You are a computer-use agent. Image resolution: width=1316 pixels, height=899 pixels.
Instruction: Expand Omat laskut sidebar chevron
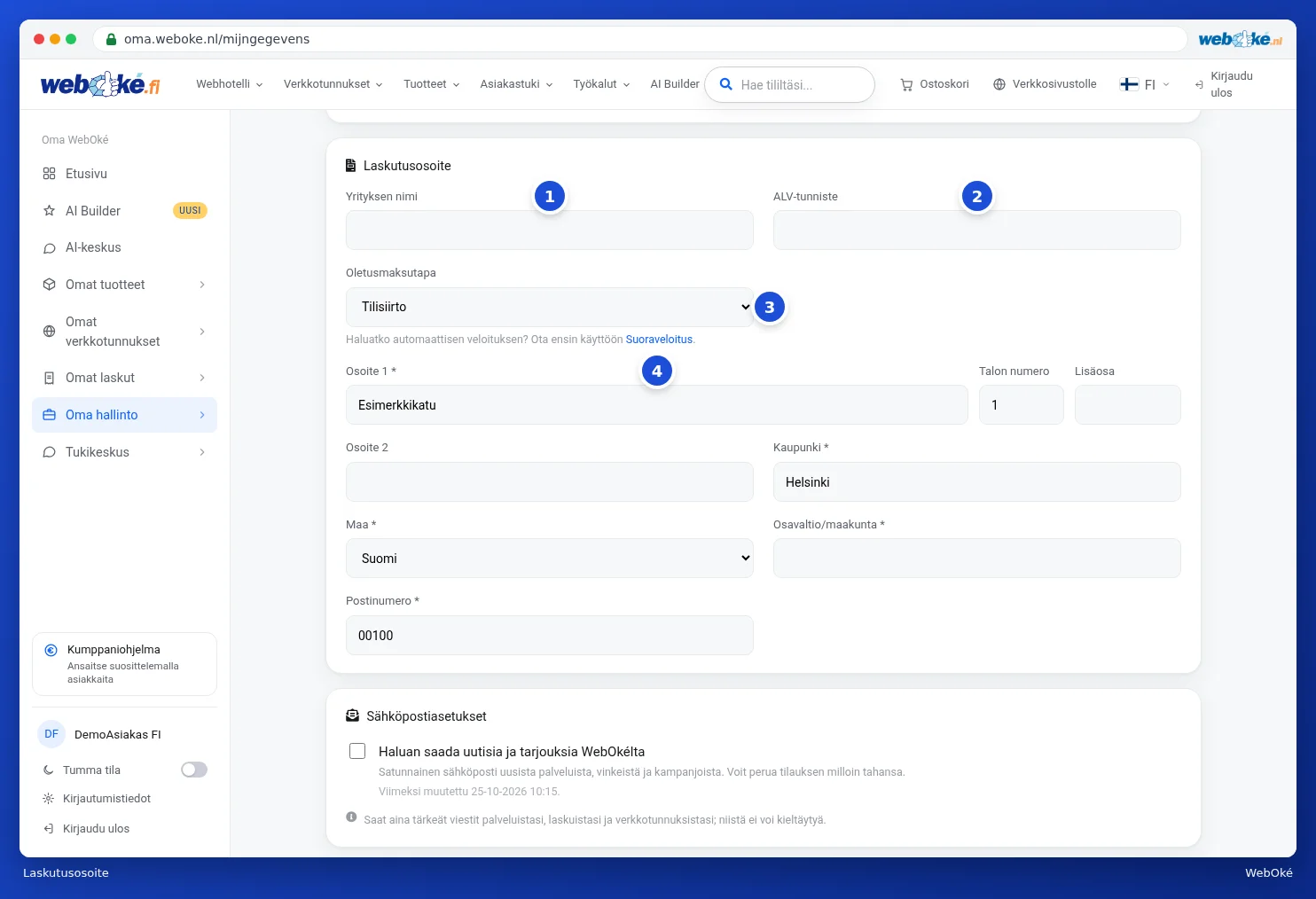click(202, 378)
